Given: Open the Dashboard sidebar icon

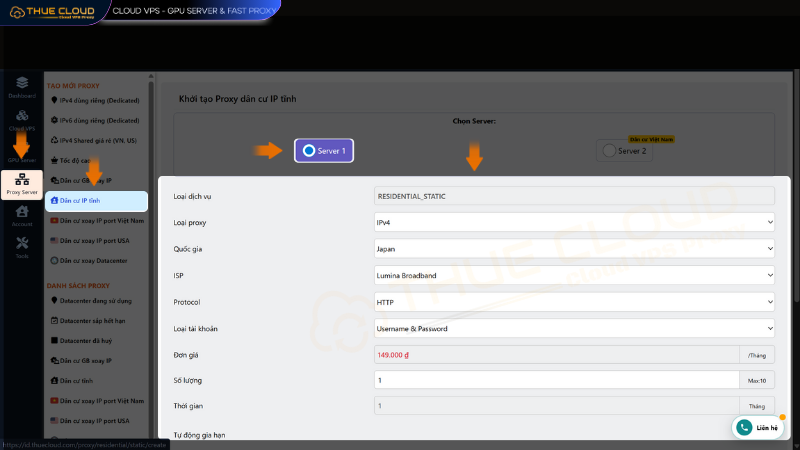Looking at the screenshot, I should [22, 87].
